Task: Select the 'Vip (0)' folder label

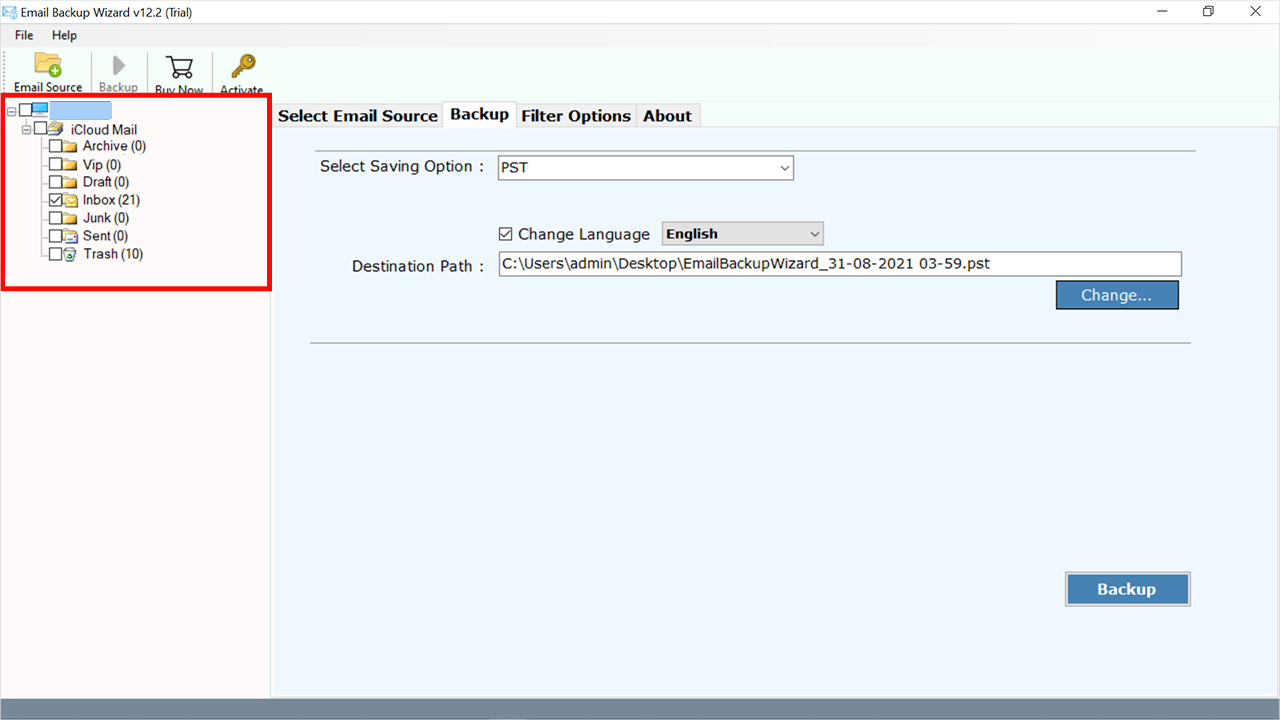Action: point(102,164)
